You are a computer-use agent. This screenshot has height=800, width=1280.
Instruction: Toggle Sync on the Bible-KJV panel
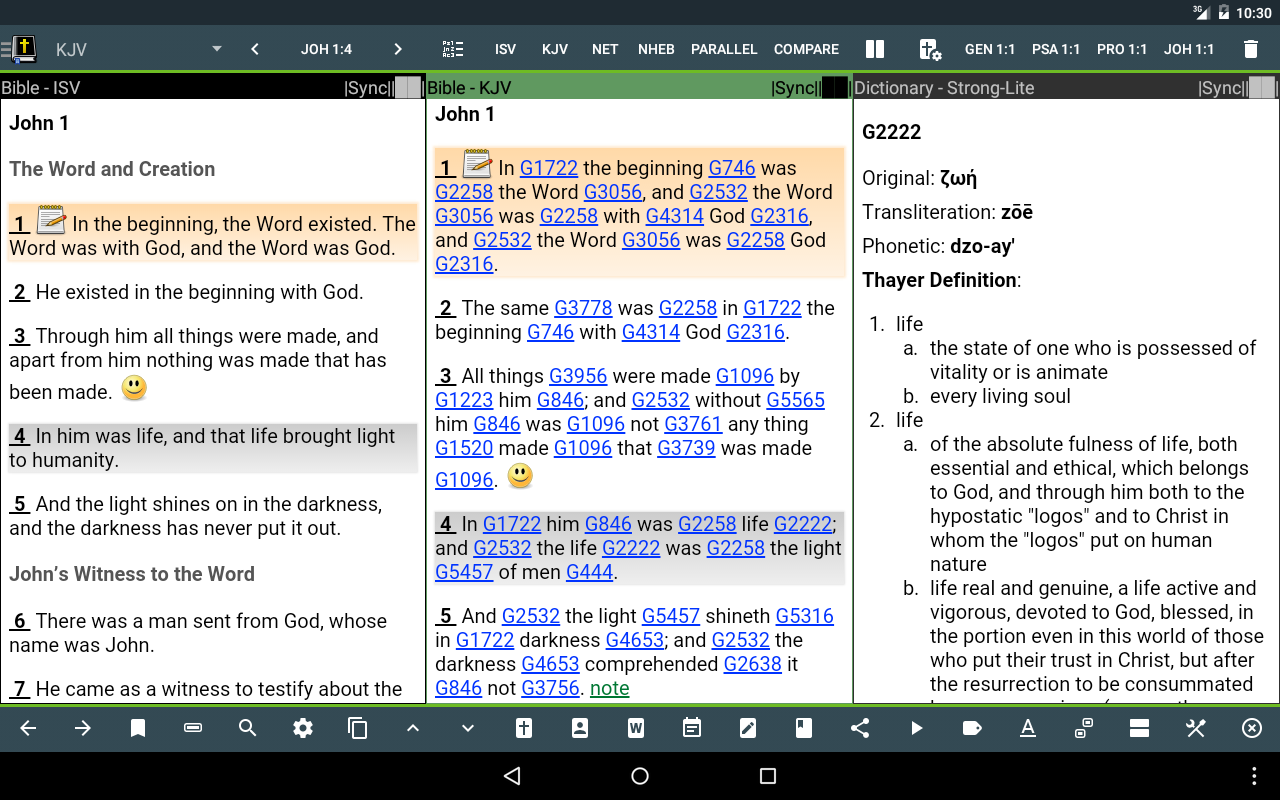[793, 87]
